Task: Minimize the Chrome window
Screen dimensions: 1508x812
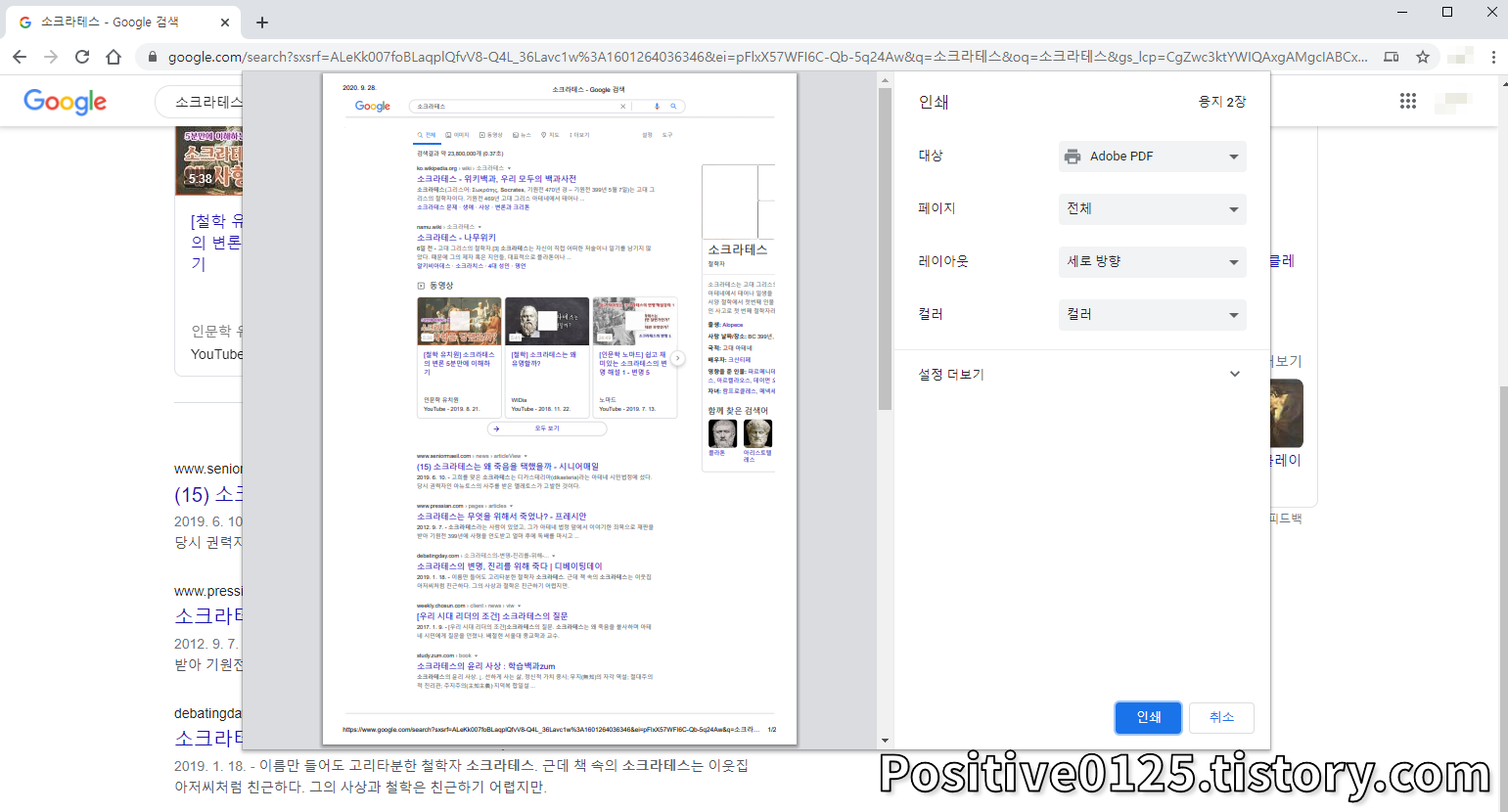Action: tap(1401, 12)
